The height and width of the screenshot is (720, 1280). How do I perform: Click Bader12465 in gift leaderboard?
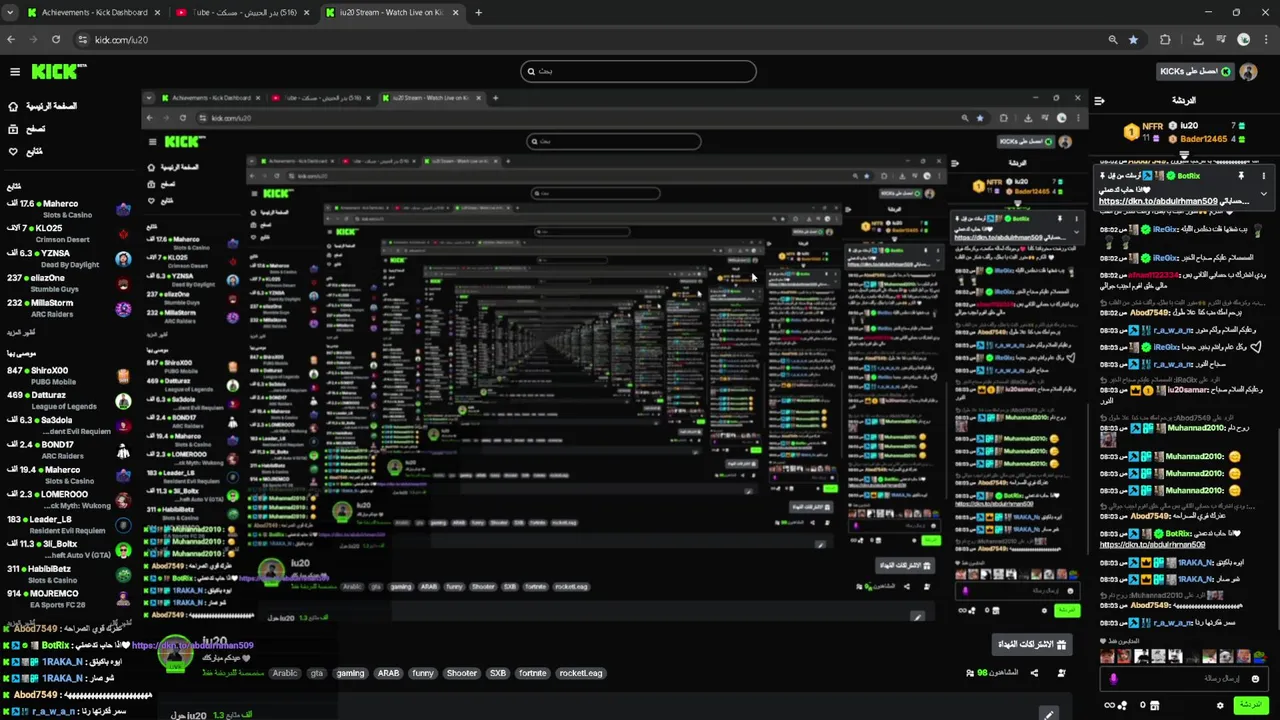(x=1203, y=139)
